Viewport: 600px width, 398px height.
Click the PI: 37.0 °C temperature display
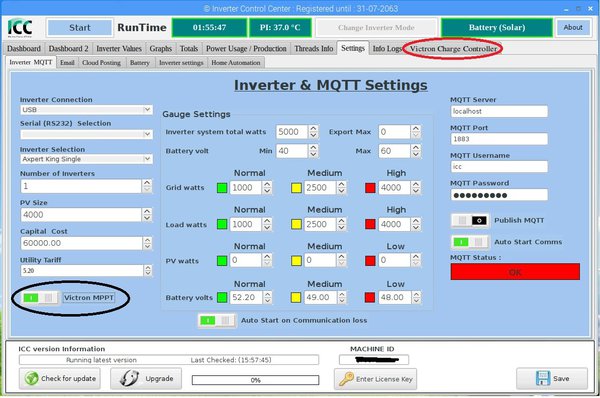coord(280,28)
